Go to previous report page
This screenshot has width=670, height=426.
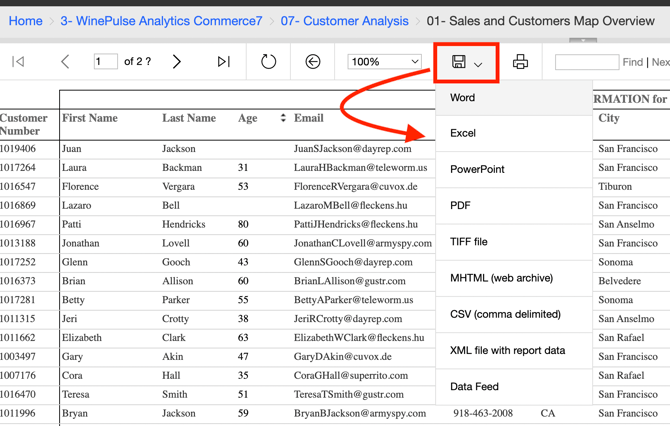click(65, 62)
